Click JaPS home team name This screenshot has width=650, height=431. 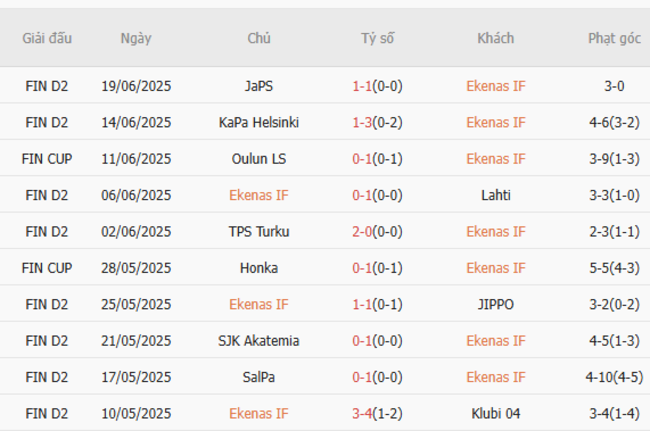(259, 86)
